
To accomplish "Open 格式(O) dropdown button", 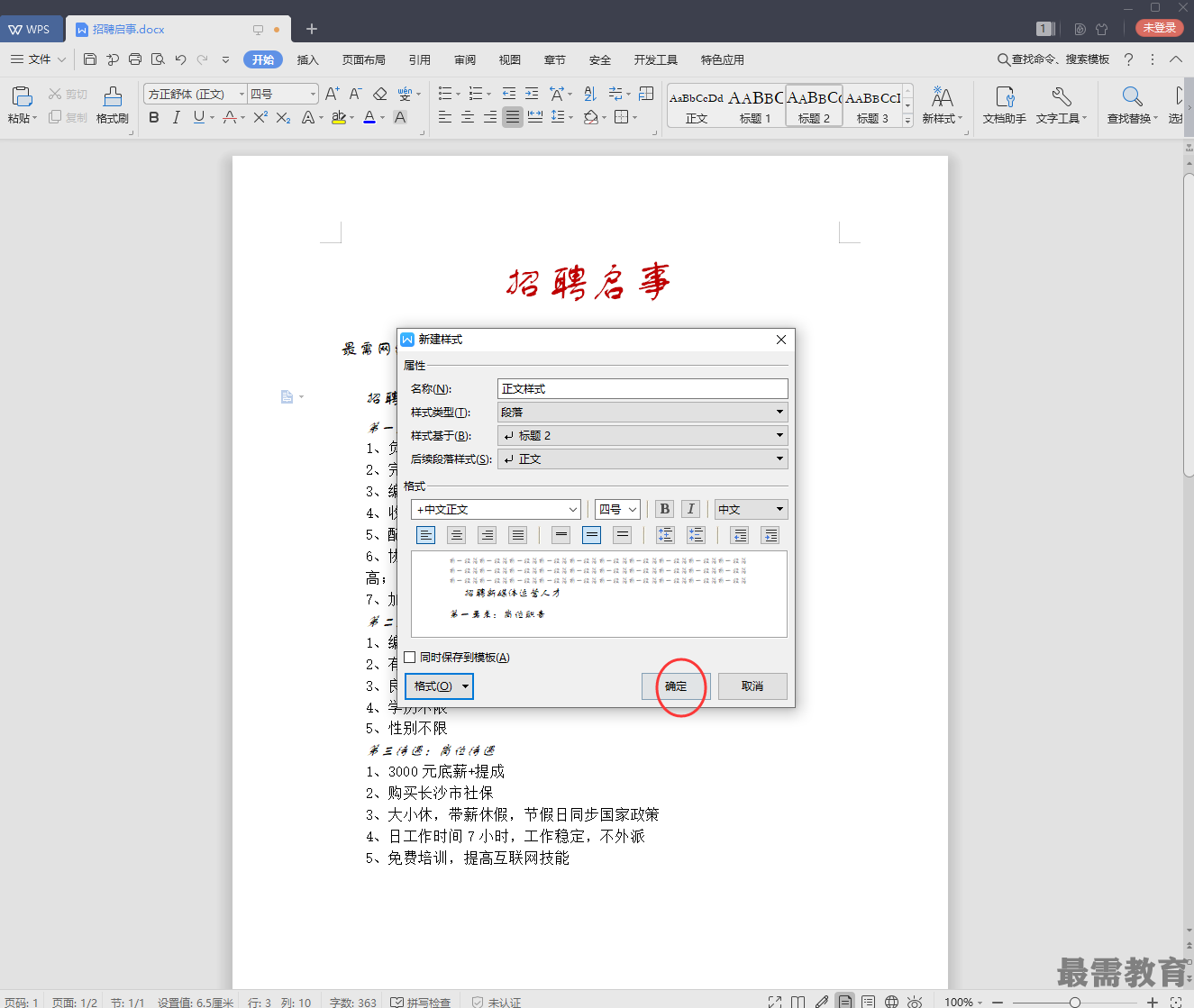I will click(x=439, y=686).
